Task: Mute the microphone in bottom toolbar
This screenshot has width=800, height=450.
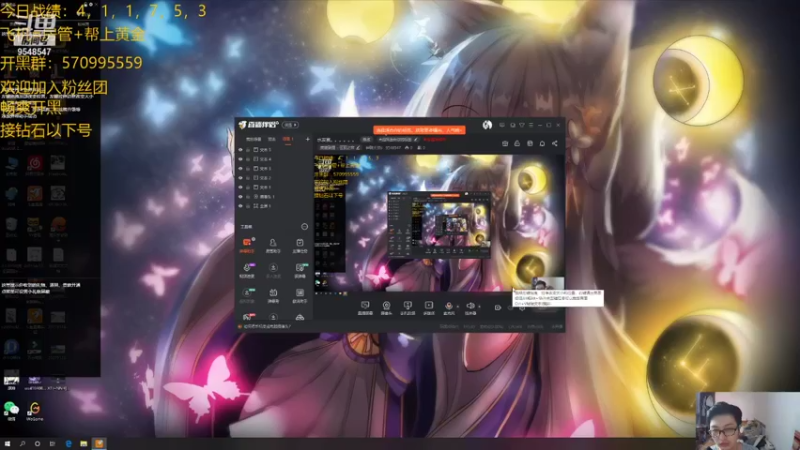Action: pyautogui.click(x=448, y=307)
